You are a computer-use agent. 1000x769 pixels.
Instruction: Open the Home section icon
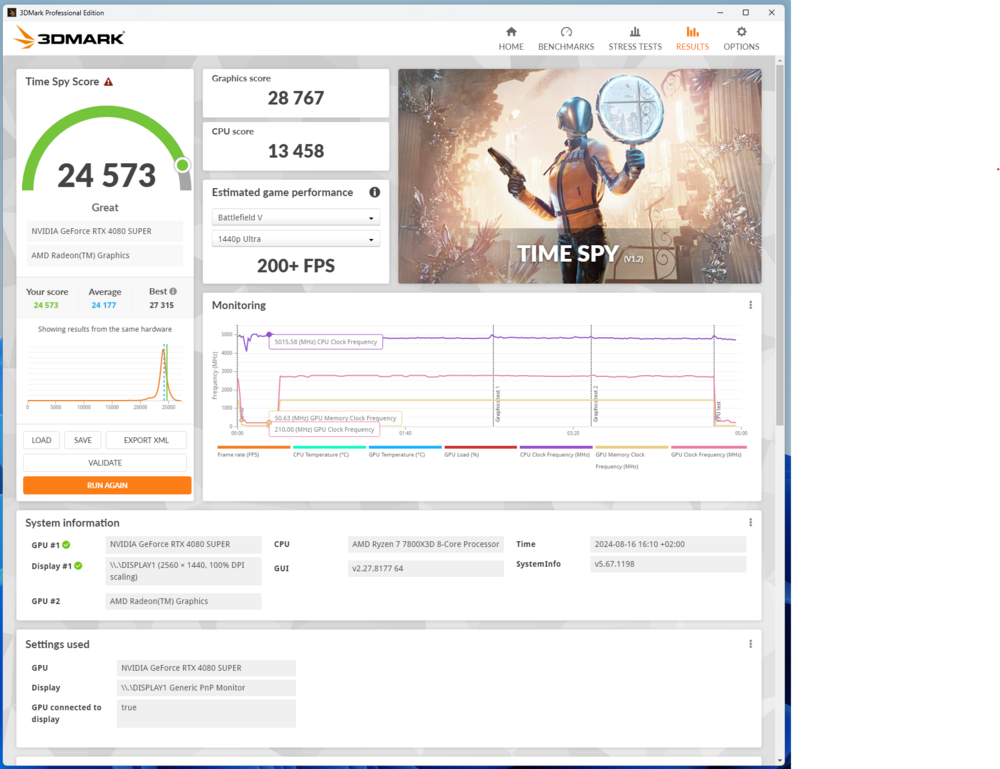[x=511, y=32]
